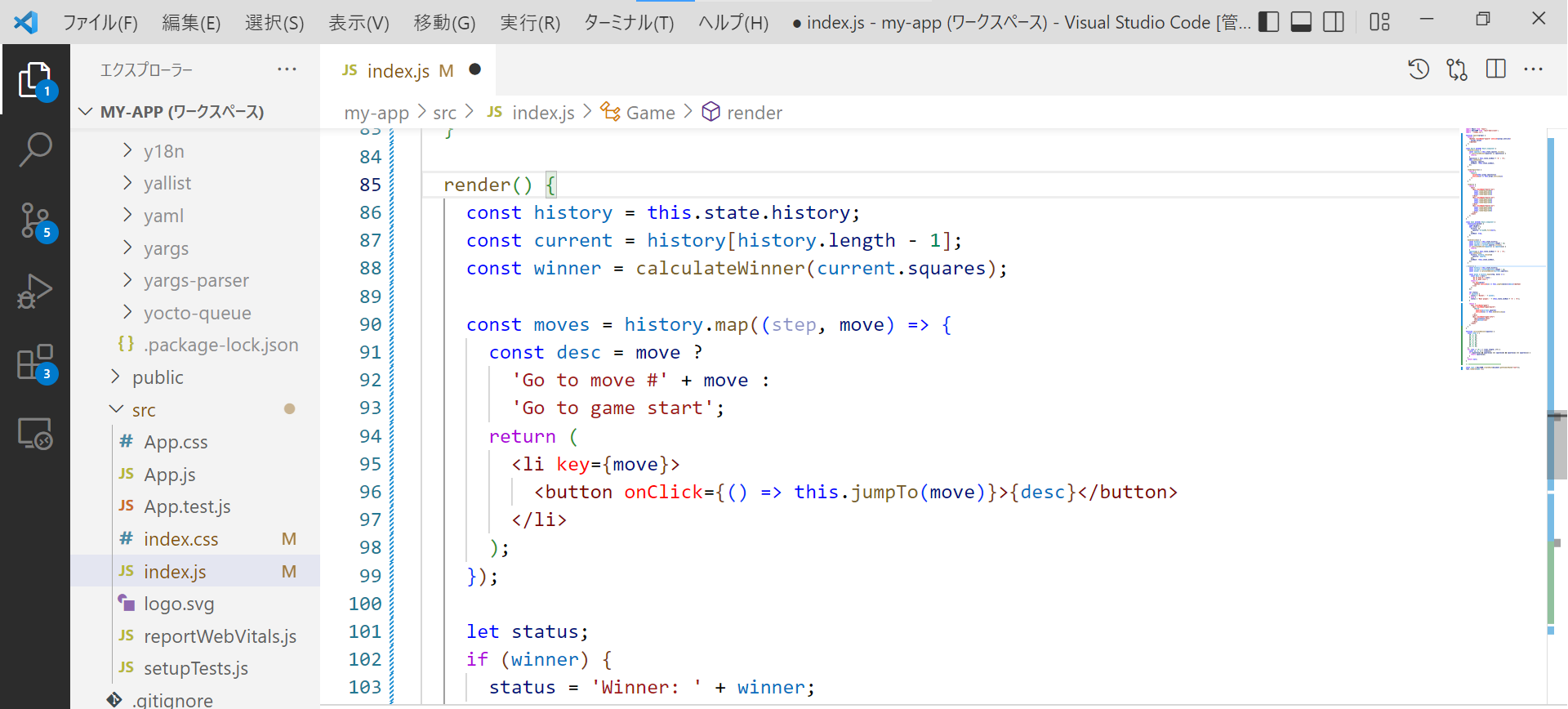The width and height of the screenshot is (1568, 709).
Task: Open App.test.js file
Action: [196, 506]
